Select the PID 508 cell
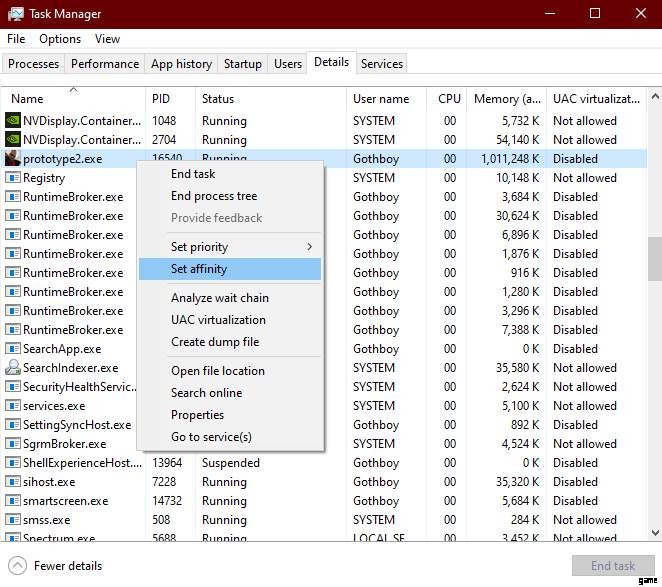Image resolution: width=662 pixels, height=587 pixels. coord(161,520)
